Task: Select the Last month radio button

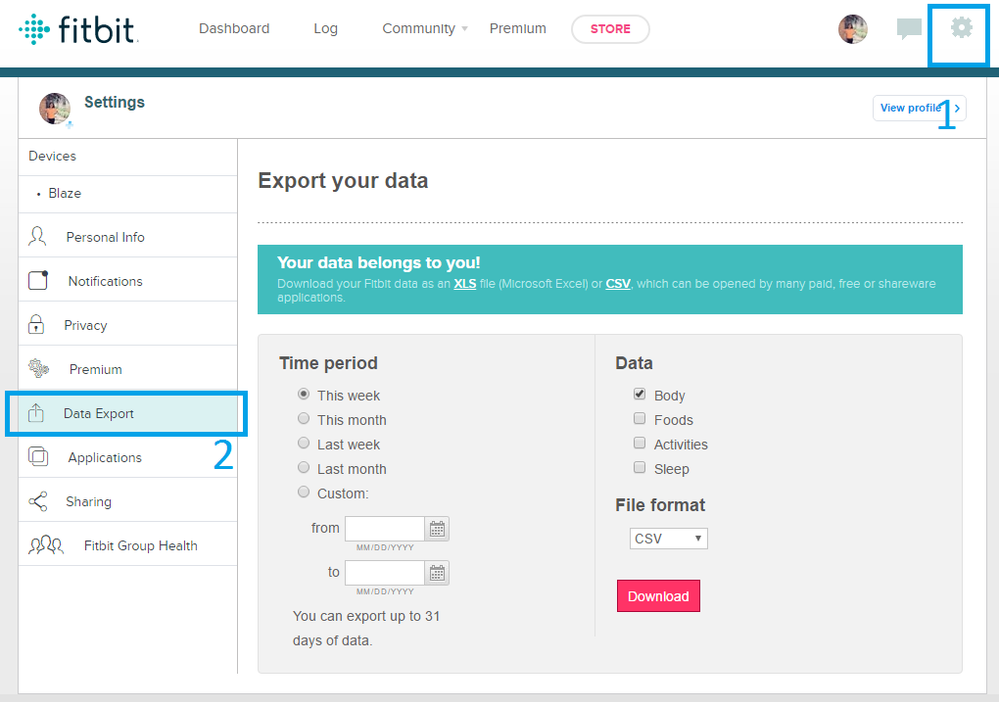Action: pyautogui.click(x=304, y=468)
